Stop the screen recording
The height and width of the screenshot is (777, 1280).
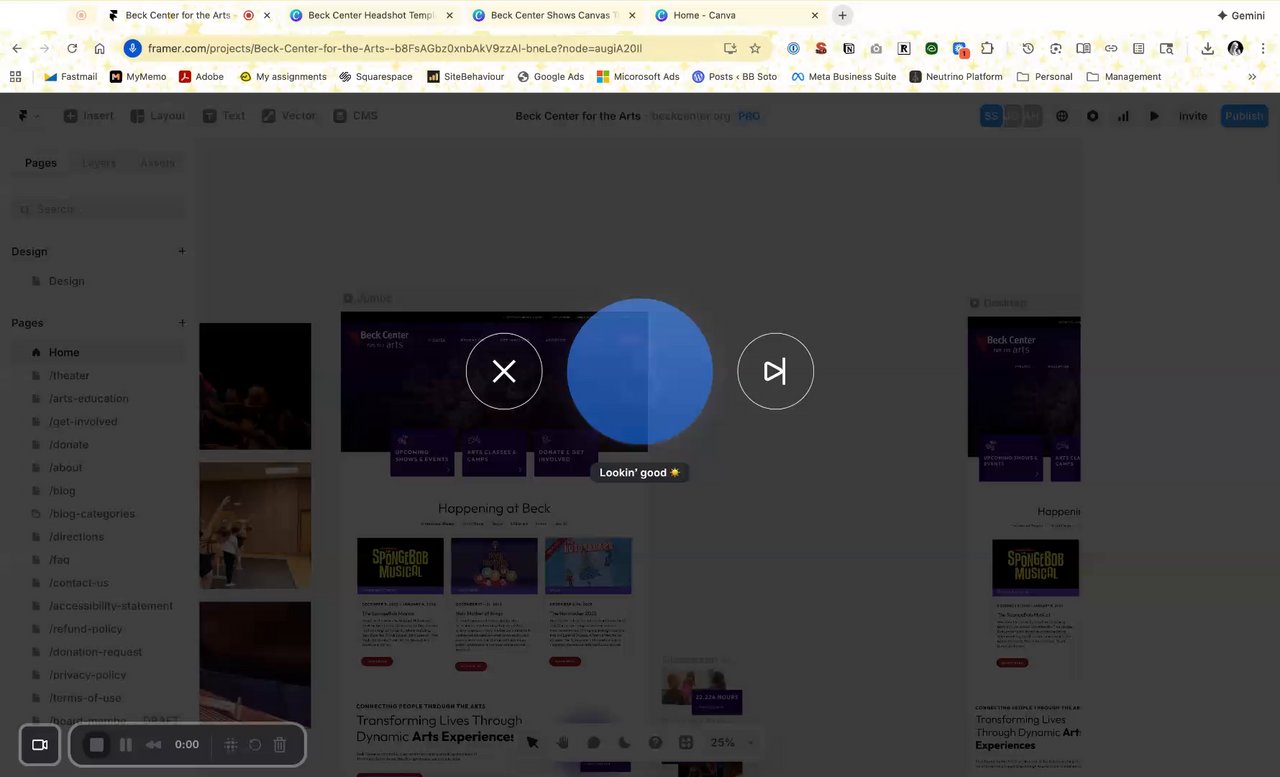(x=96, y=744)
